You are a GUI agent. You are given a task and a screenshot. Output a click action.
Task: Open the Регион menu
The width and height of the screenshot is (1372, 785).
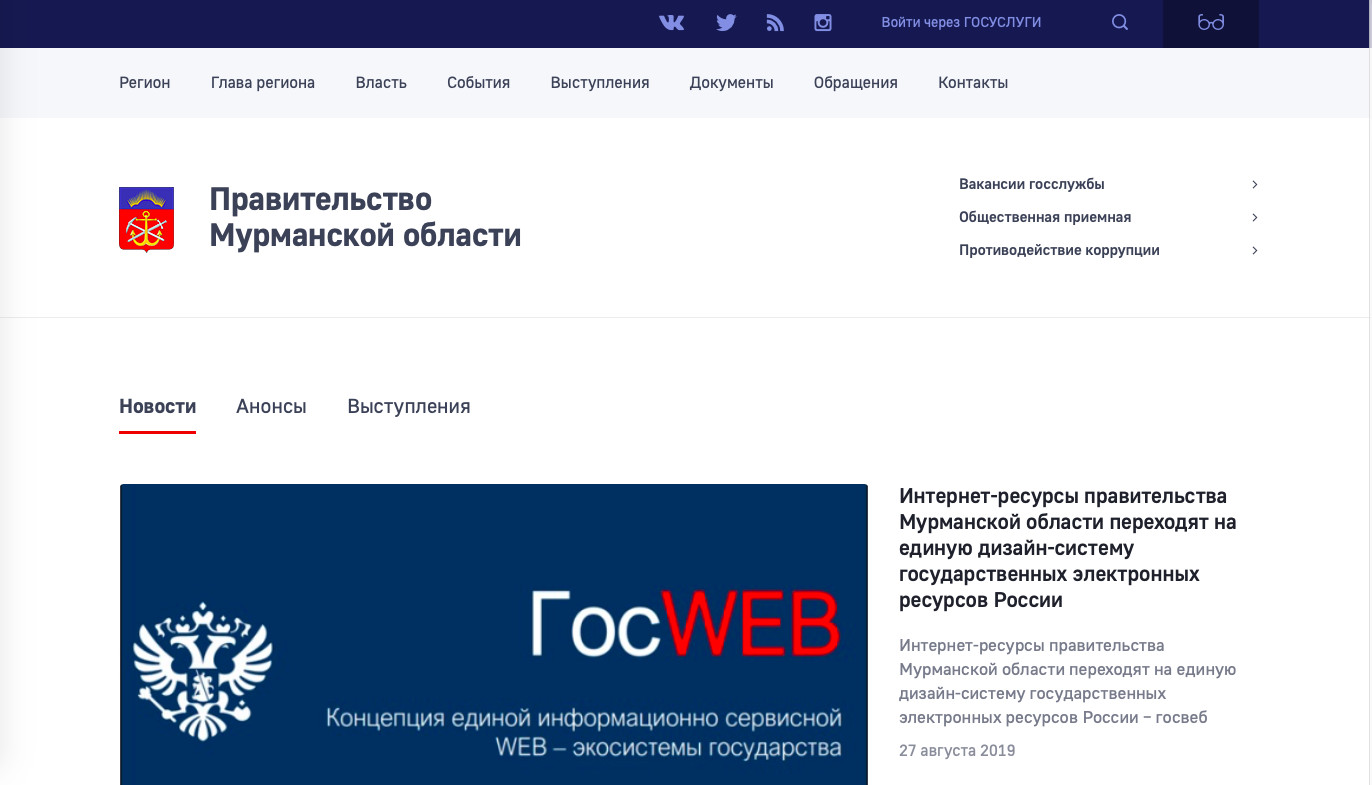(145, 83)
